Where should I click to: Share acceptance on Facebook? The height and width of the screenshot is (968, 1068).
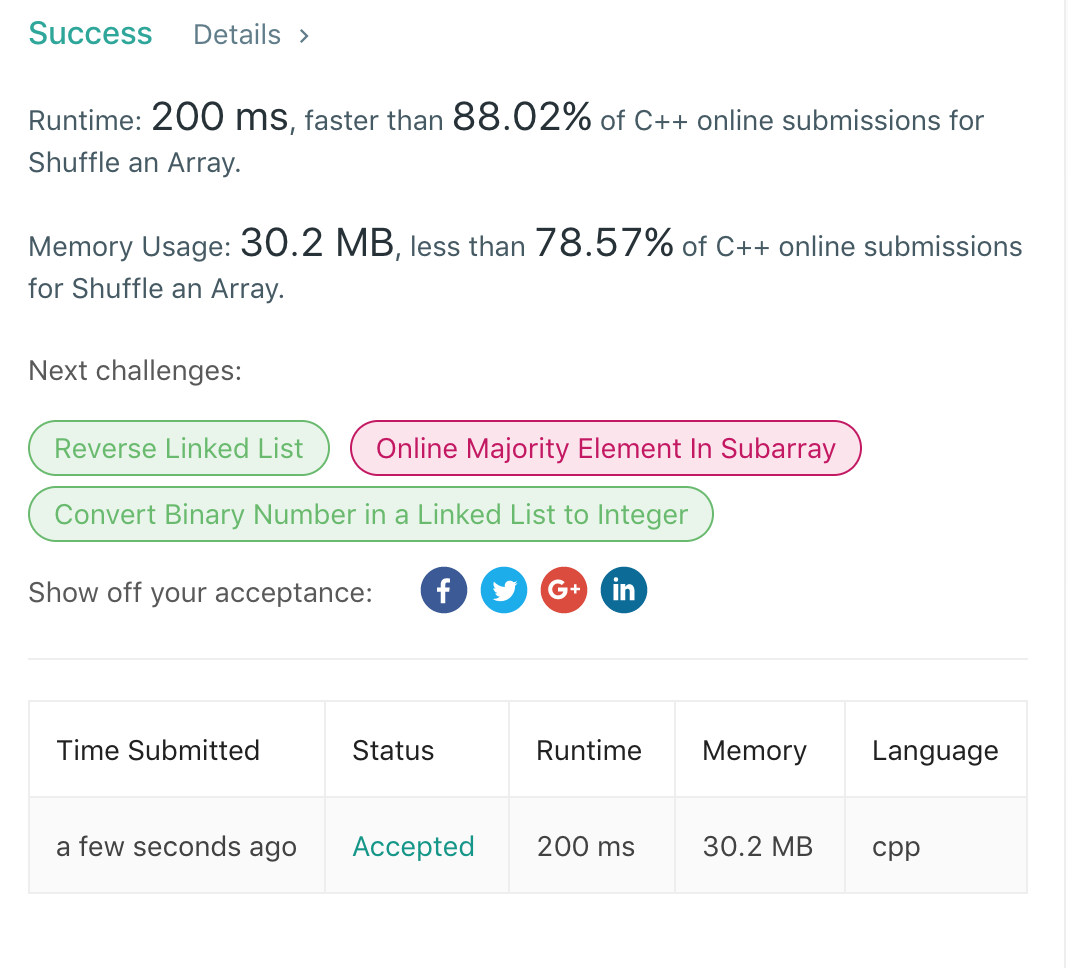[x=443, y=591]
